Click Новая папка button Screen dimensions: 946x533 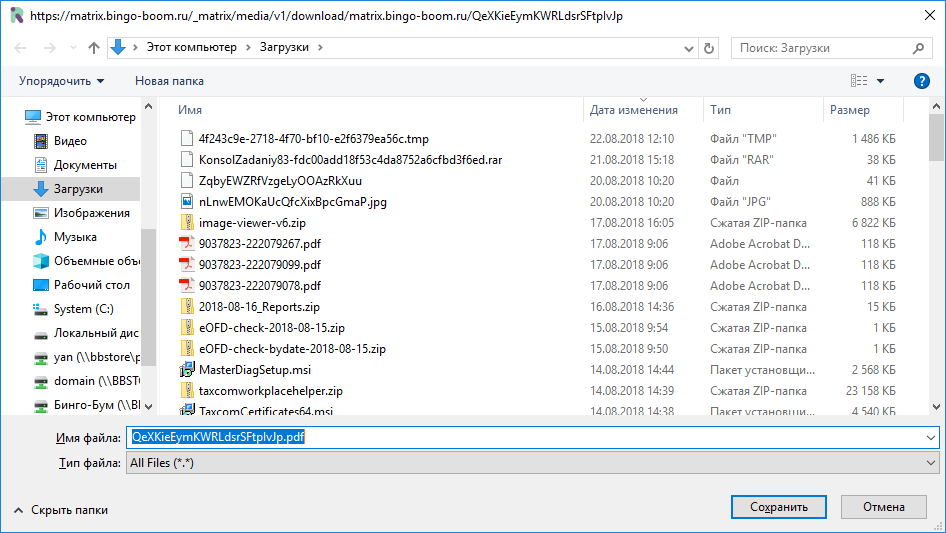point(169,81)
